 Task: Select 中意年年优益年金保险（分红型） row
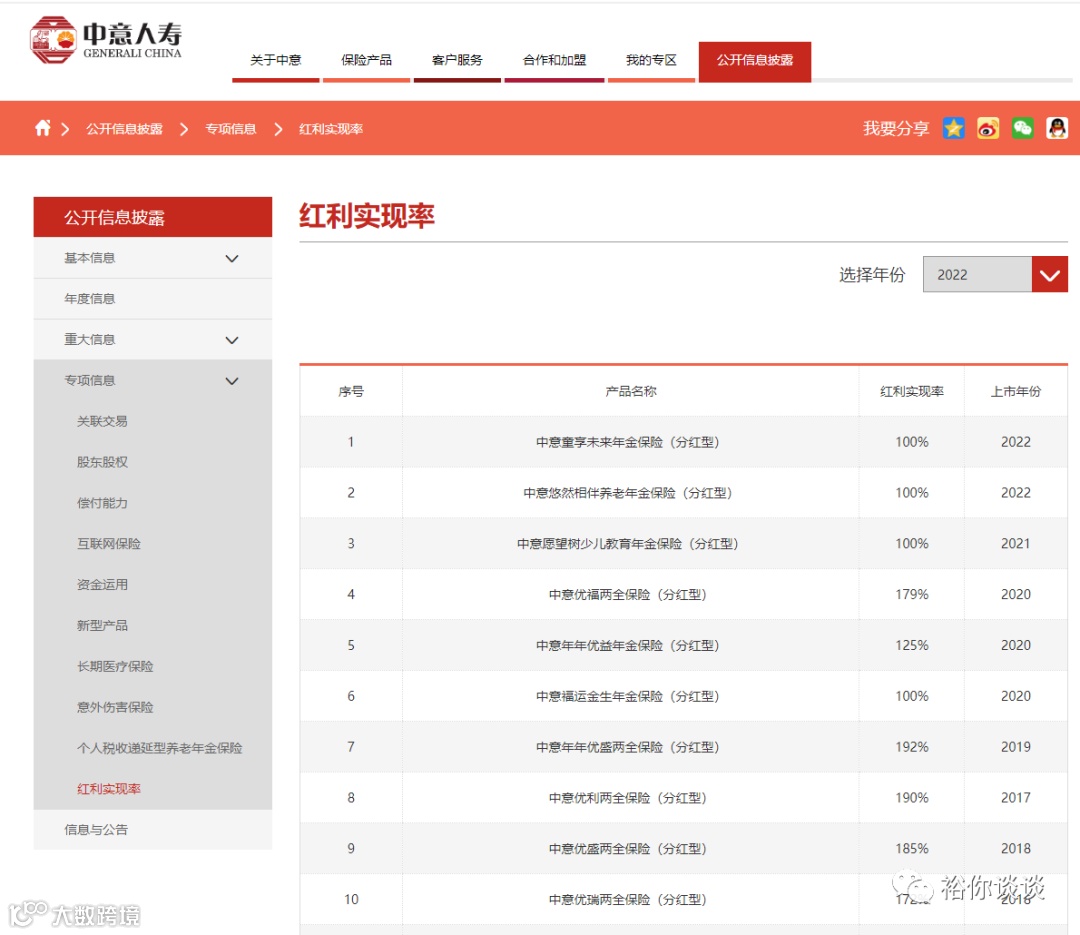[683, 646]
